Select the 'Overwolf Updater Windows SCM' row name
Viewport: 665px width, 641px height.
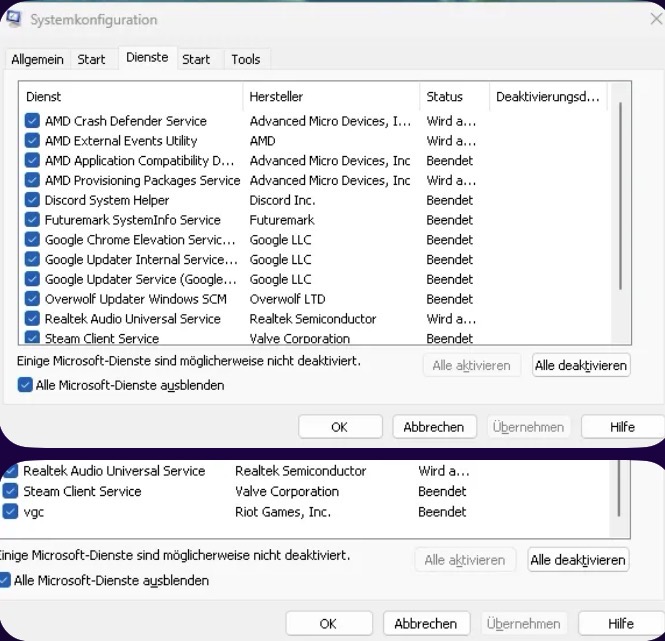(x=136, y=299)
